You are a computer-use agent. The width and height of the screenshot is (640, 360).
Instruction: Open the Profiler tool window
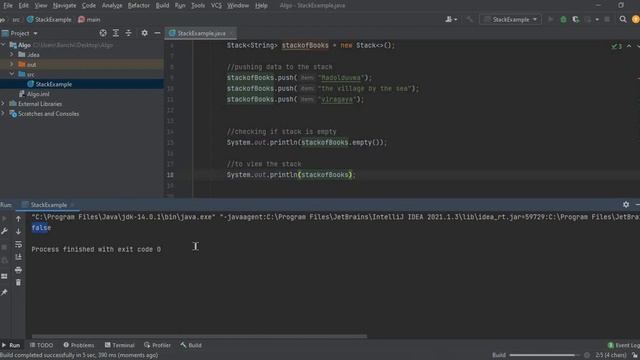[x=158, y=345]
